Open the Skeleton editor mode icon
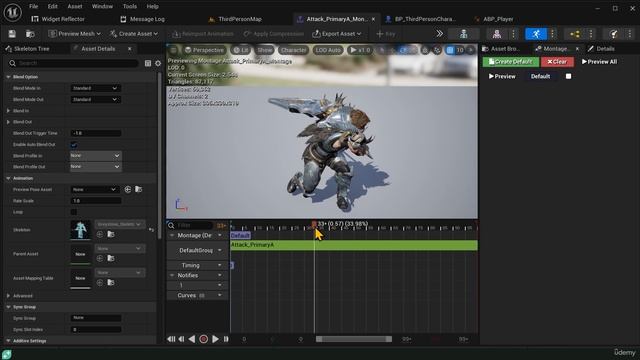The width and height of the screenshot is (640, 360). 463,34
